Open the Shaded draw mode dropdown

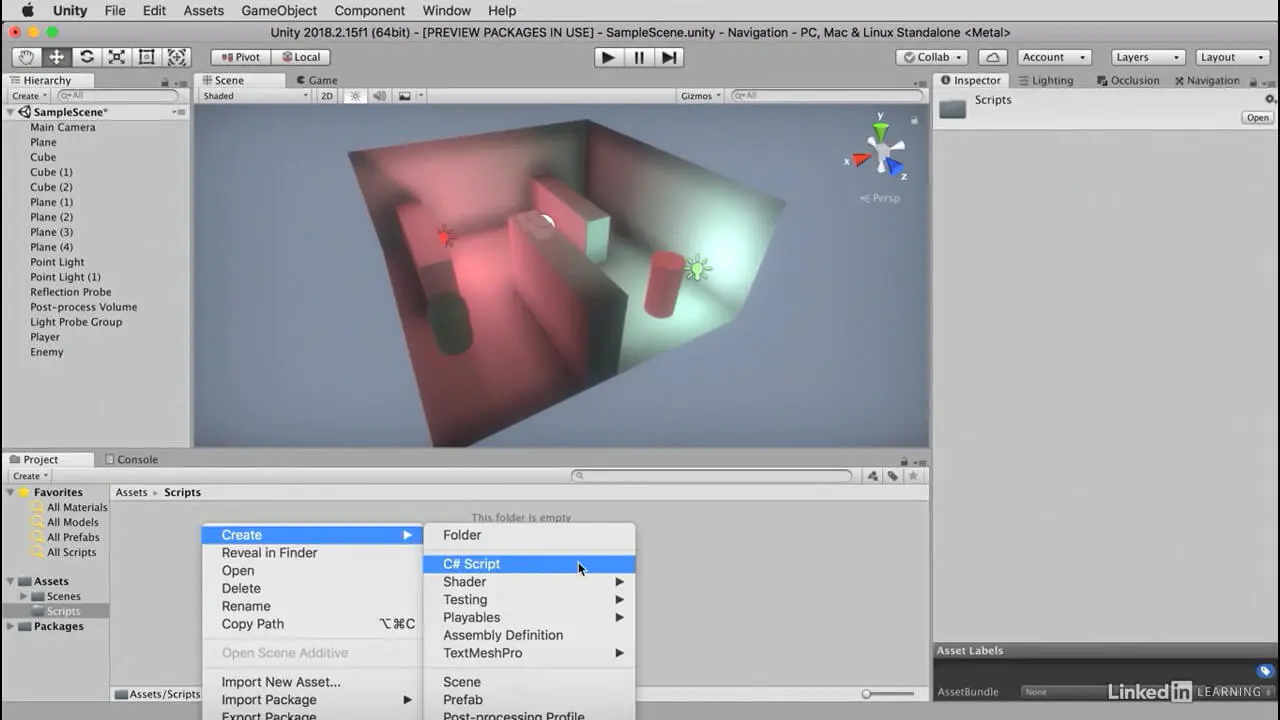[x=255, y=96]
